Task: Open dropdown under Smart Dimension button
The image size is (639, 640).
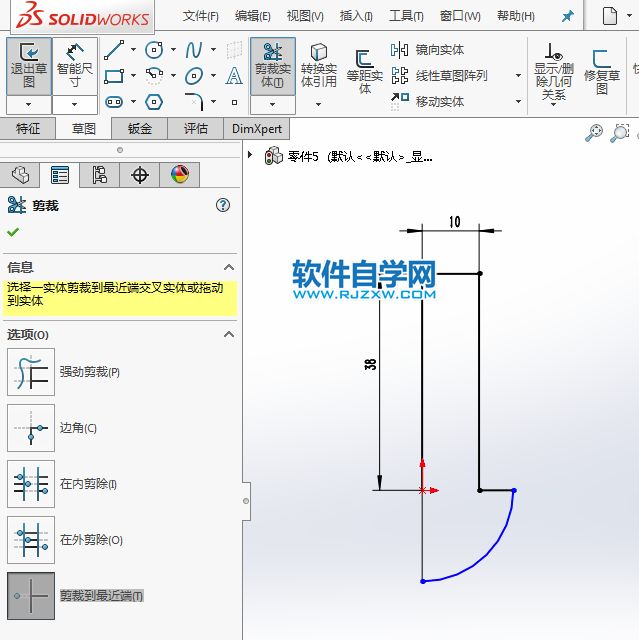Action: click(x=75, y=104)
